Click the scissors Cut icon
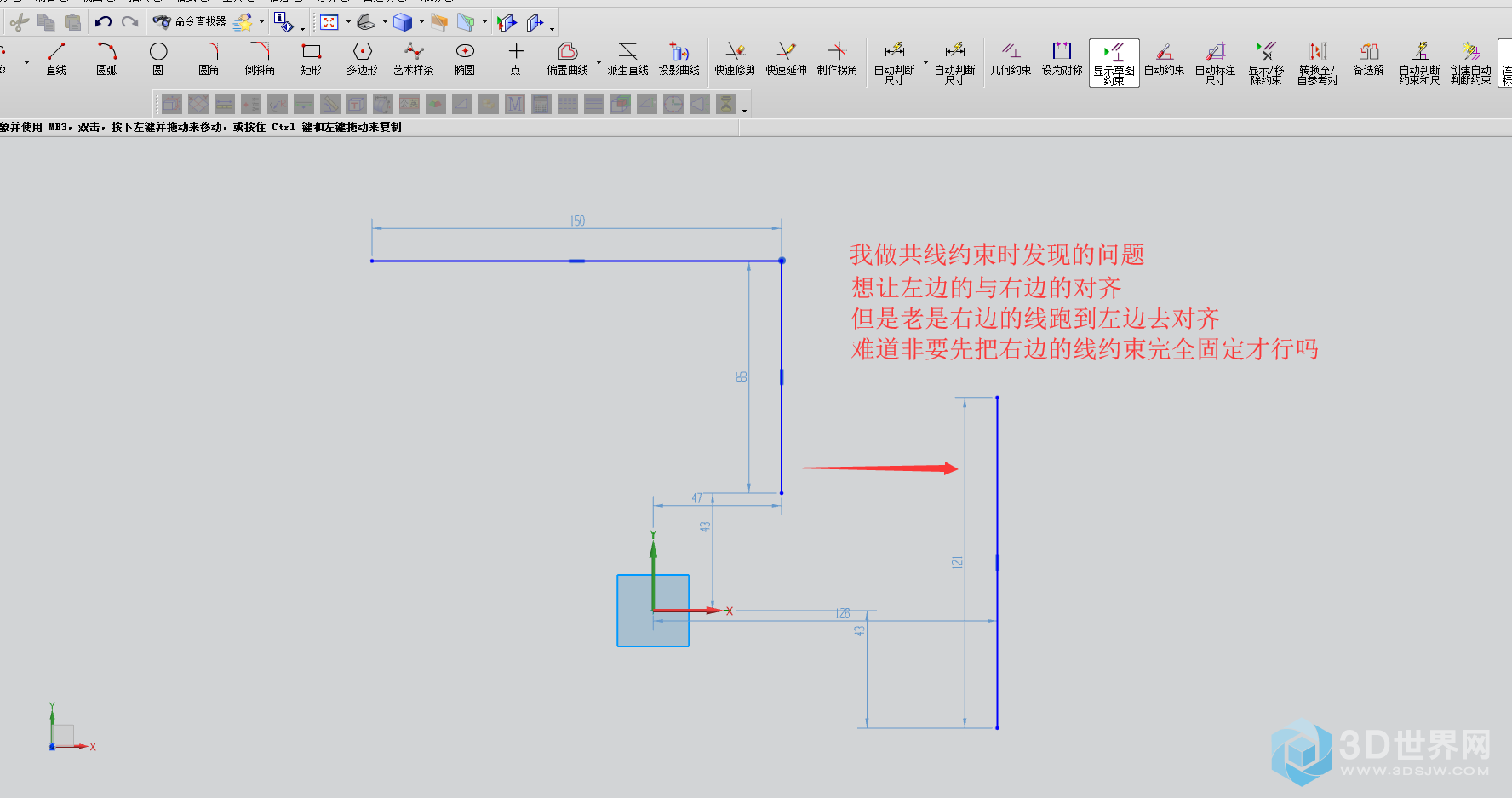The image size is (1512, 798). pos(20,22)
